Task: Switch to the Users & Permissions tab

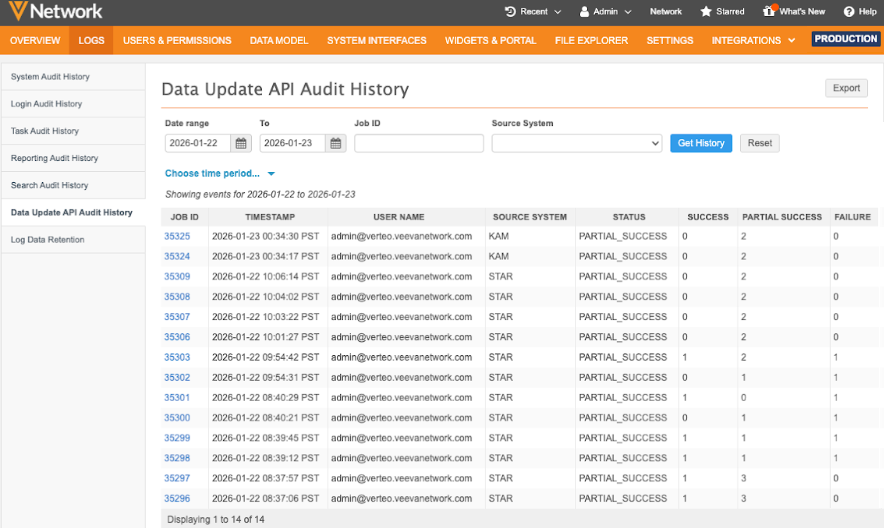Action: pos(177,40)
